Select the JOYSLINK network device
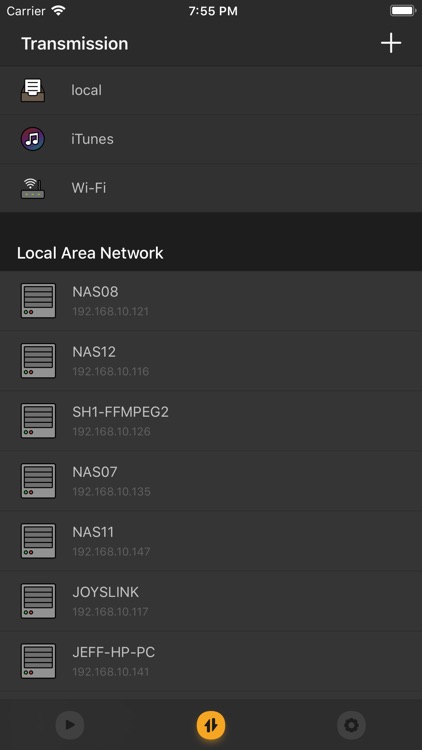 pyautogui.click(x=211, y=601)
